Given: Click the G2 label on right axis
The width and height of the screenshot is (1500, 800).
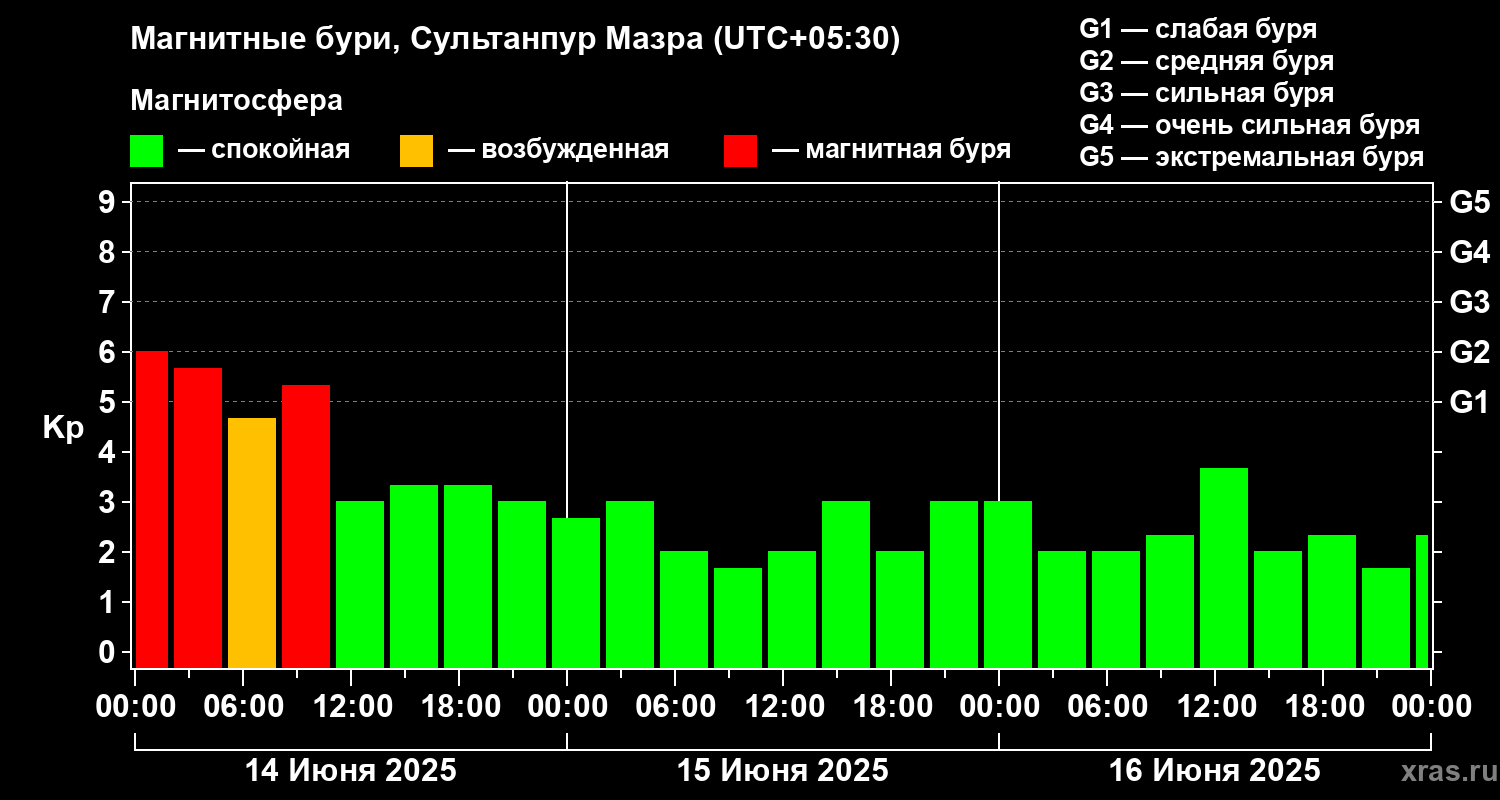Looking at the screenshot, I should [1469, 353].
